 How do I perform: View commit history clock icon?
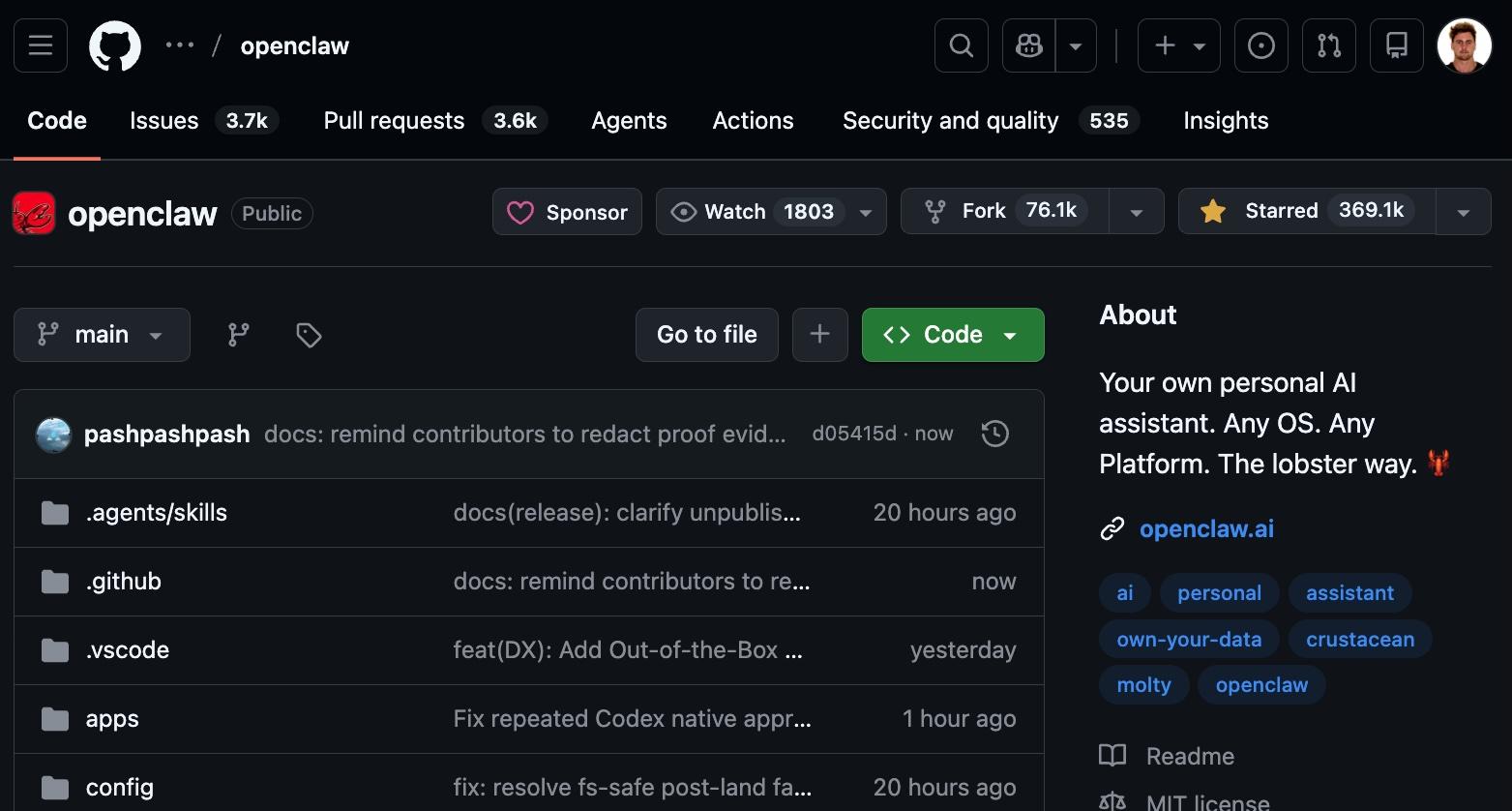click(x=995, y=434)
